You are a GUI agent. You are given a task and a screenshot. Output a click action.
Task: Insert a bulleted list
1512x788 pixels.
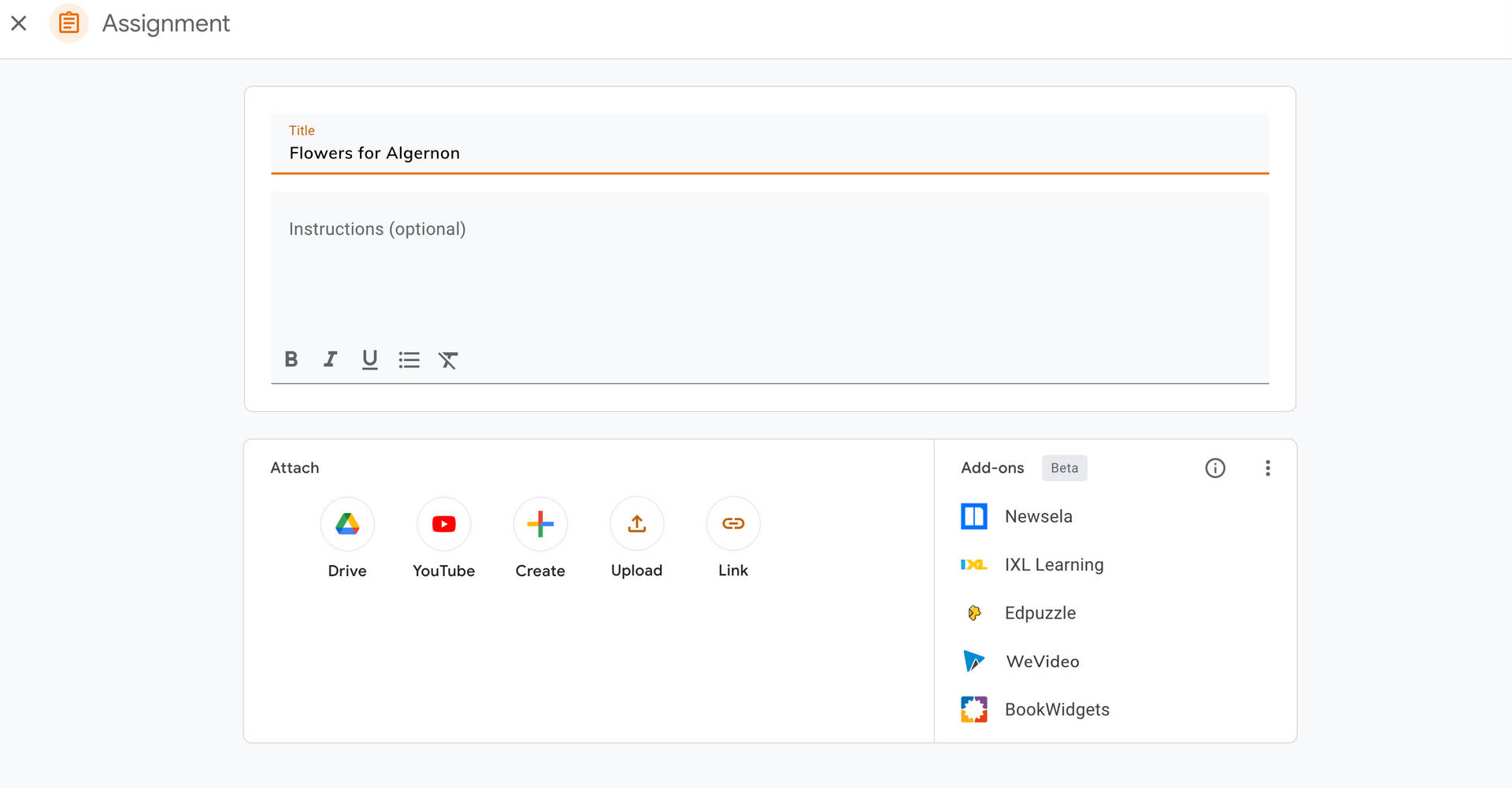(409, 360)
